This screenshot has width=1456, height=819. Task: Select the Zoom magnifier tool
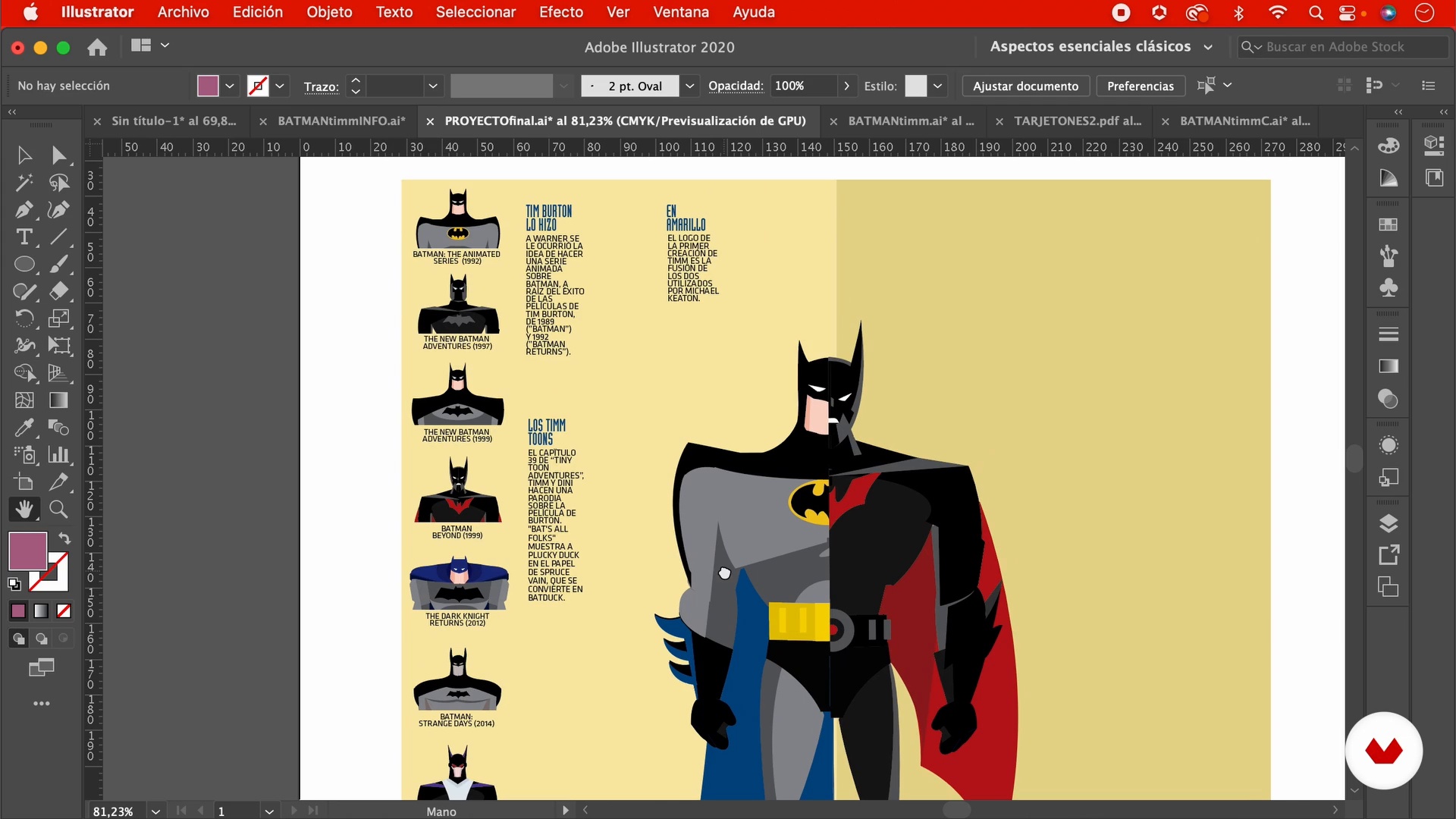pos(59,510)
